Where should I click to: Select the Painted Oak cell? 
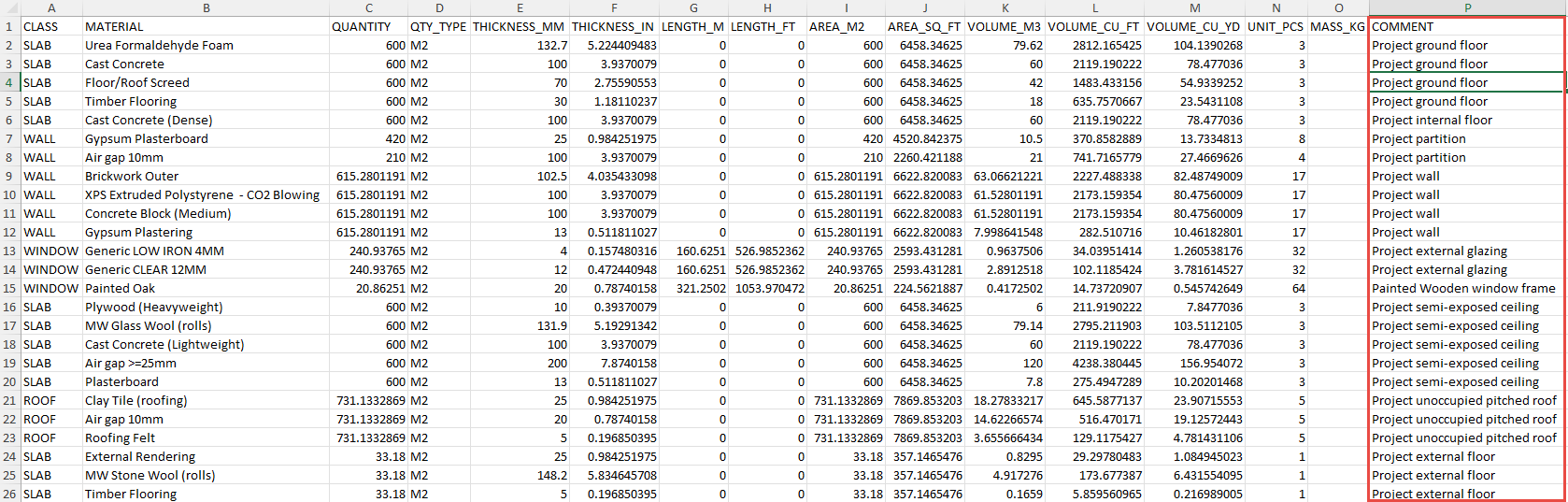tap(120, 288)
